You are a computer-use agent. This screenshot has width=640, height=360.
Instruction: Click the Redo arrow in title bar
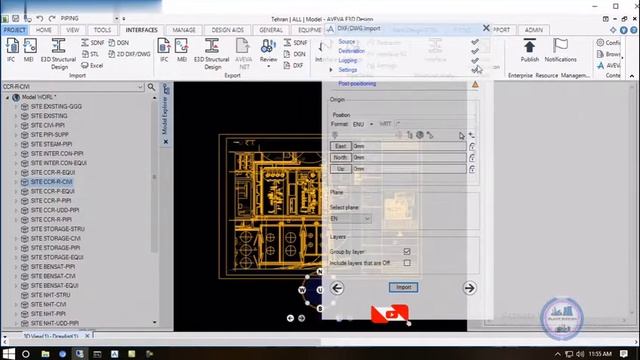tap(52, 18)
